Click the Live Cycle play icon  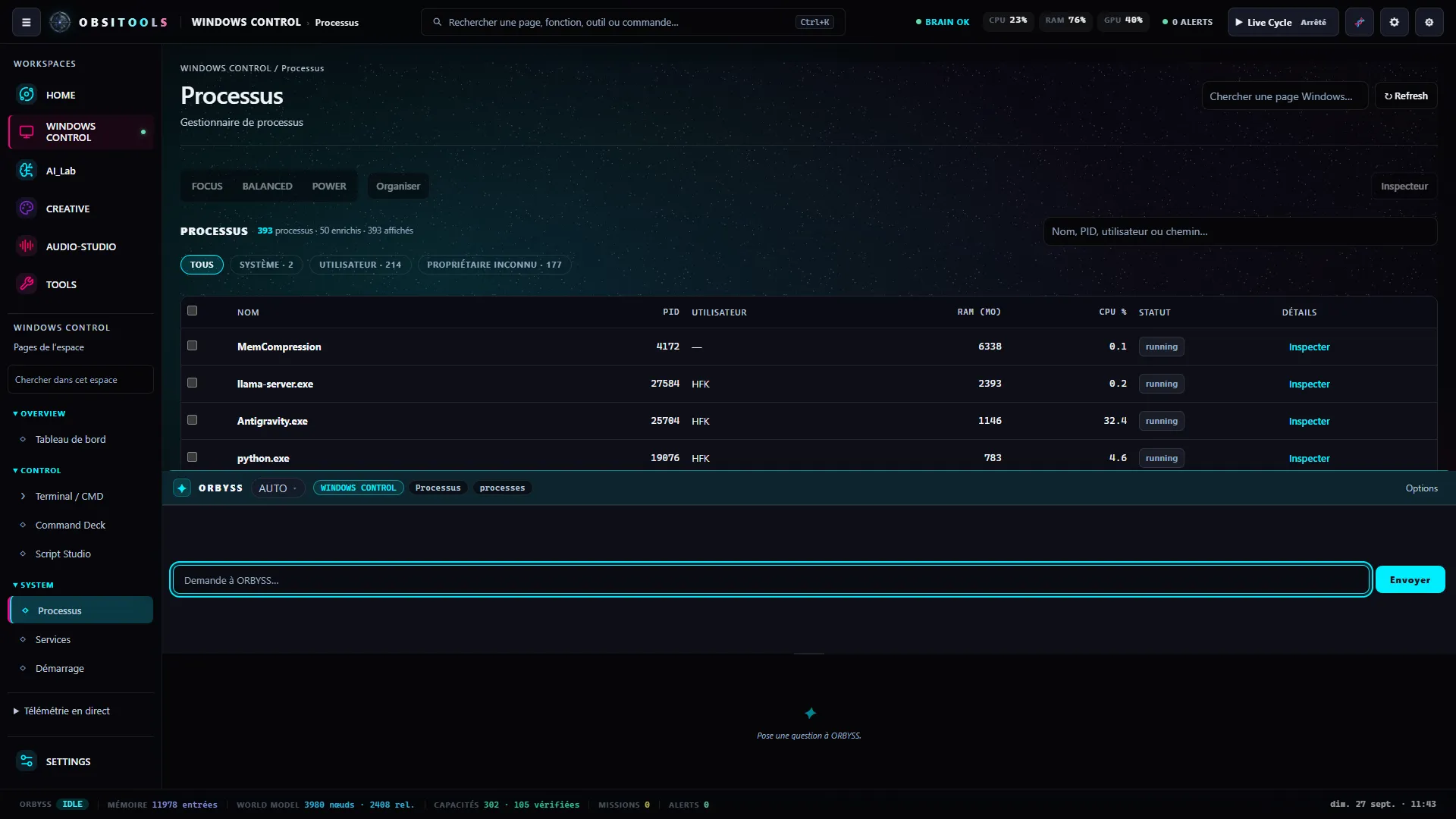(x=1239, y=22)
